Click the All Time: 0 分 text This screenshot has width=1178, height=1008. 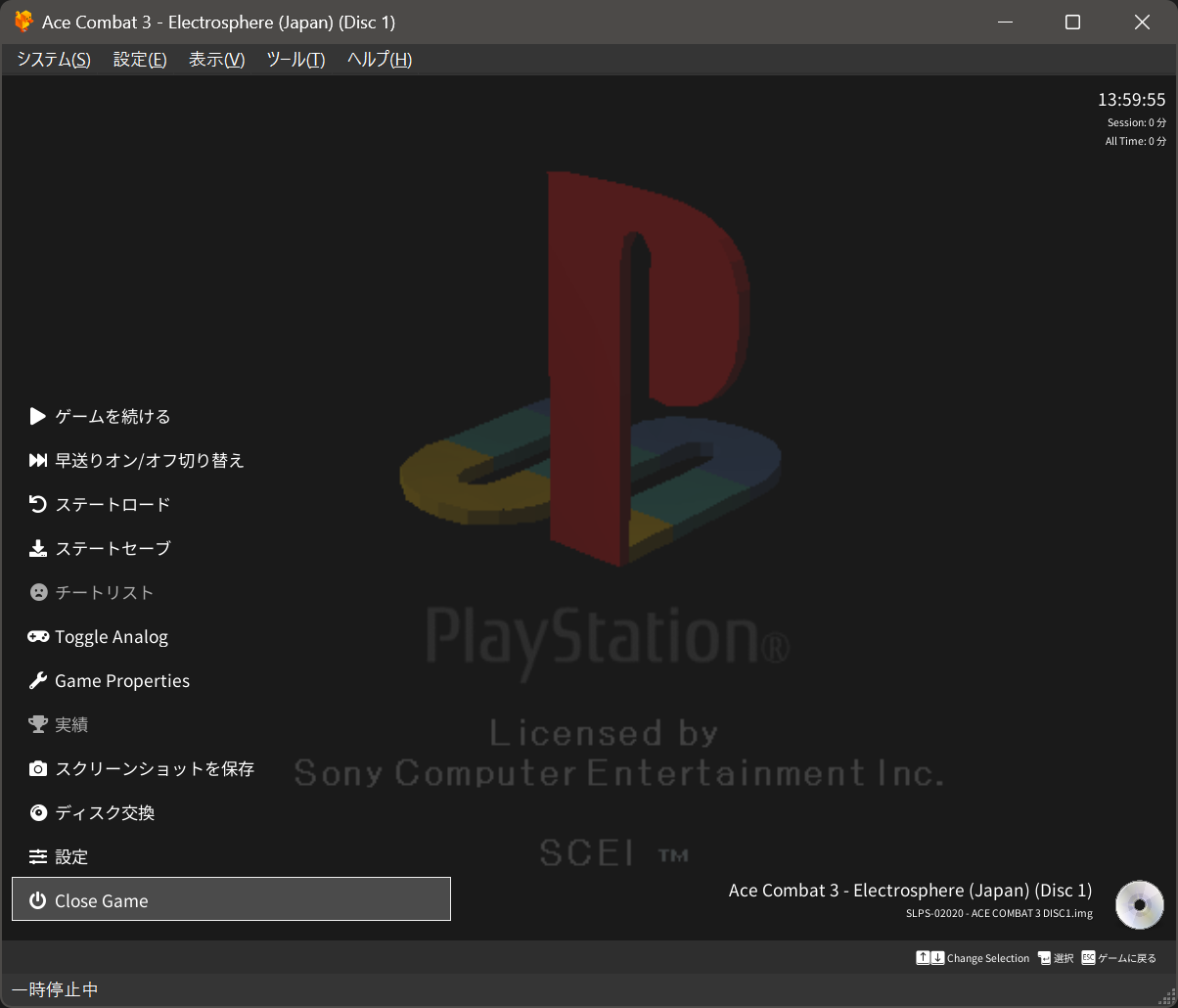[x=1136, y=141]
